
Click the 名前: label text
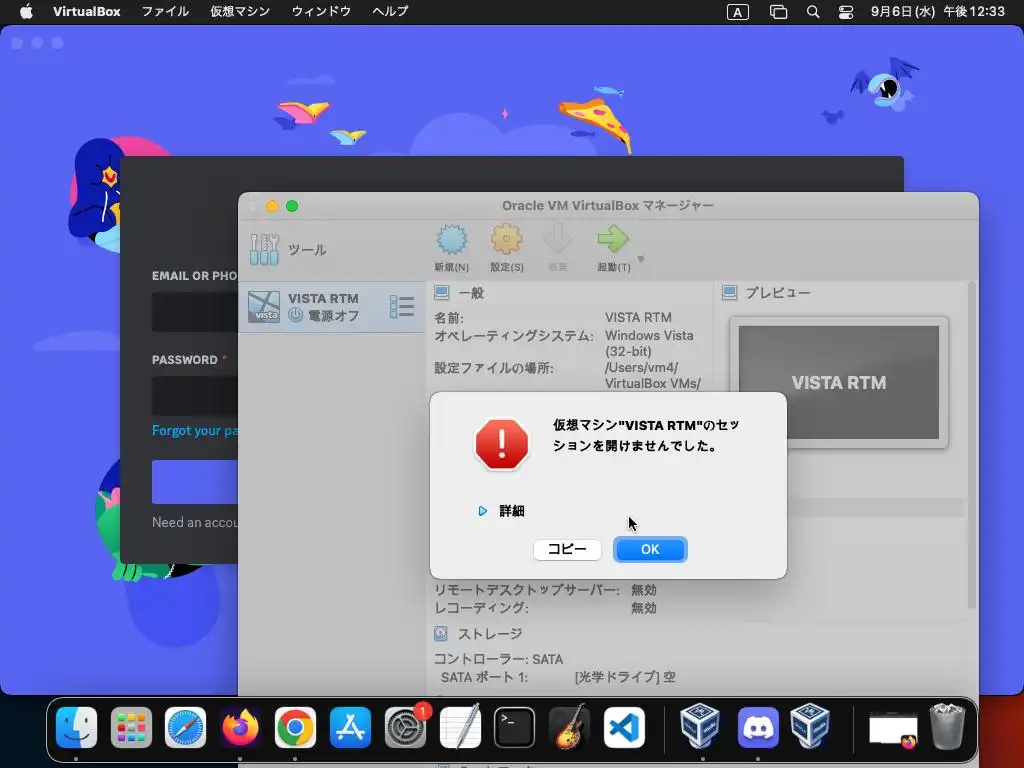(449, 318)
